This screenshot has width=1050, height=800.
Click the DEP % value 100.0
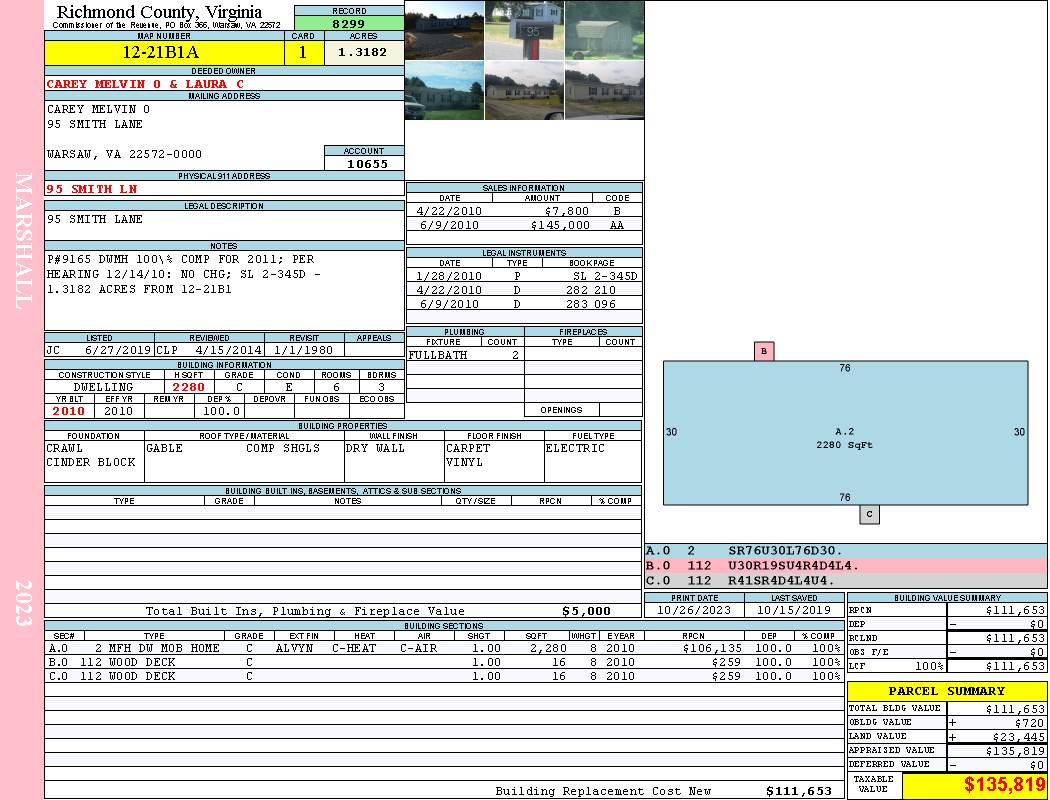coord(221,411)
